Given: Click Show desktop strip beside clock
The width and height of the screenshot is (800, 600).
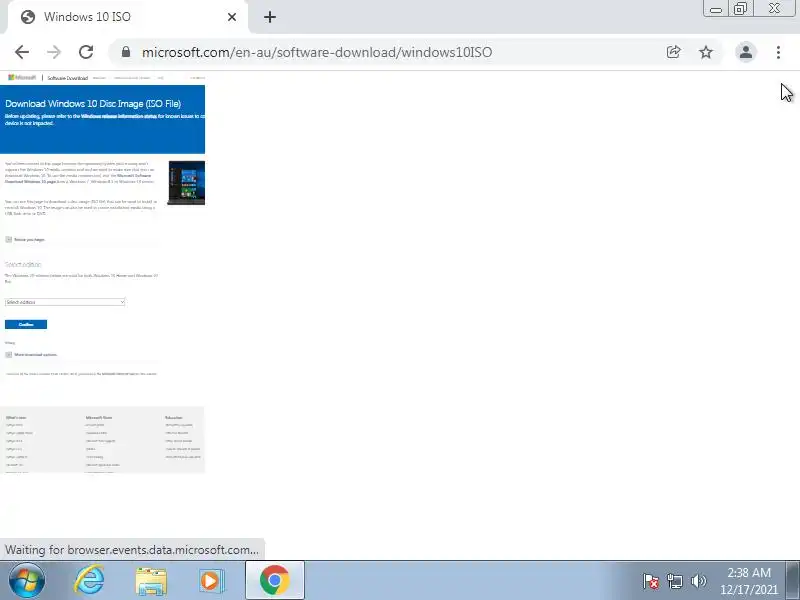Looking at the screenshot, I should pyautogui.click(x=792, y=581).
